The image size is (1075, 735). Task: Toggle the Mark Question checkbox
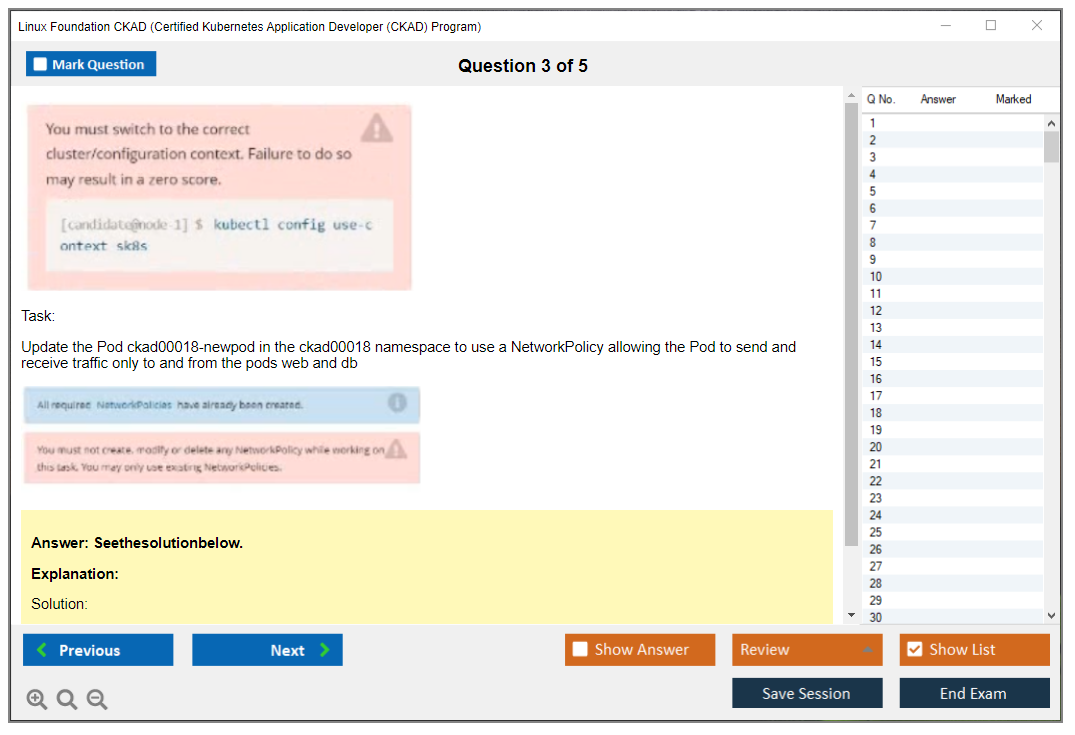tap(41, 65)
